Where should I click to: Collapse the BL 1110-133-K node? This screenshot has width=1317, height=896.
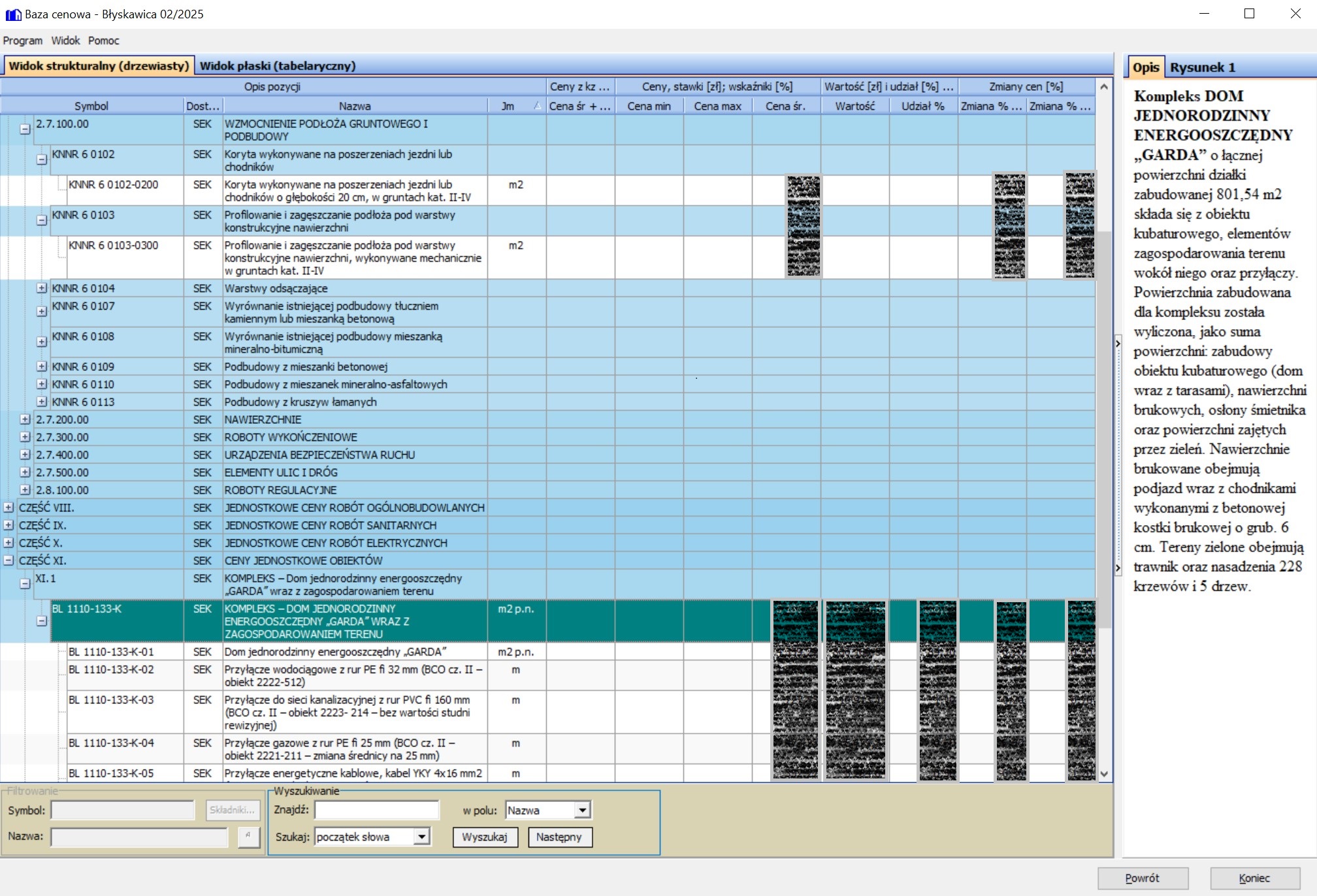coord(42,621)
